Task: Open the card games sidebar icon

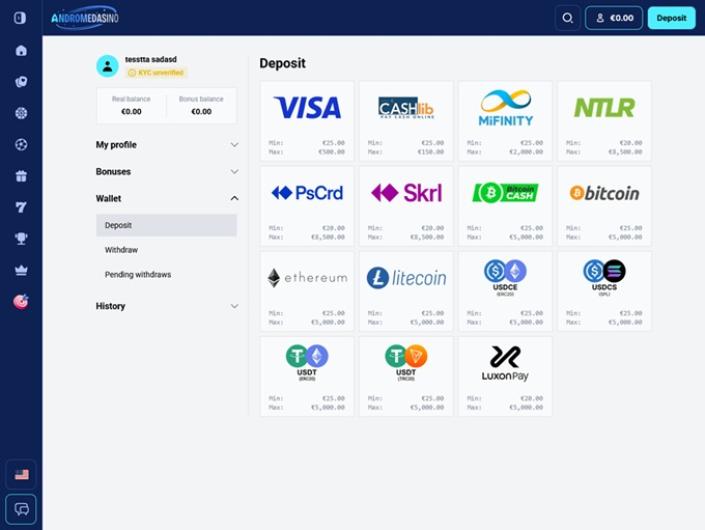Action: pos(21,82)
